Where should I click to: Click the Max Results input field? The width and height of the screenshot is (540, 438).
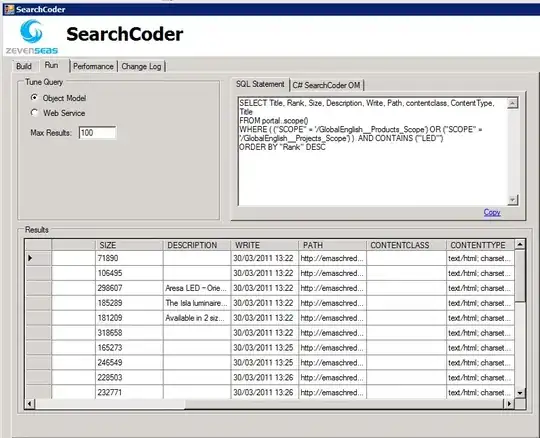pyautogui.click(x=97, y=133)
